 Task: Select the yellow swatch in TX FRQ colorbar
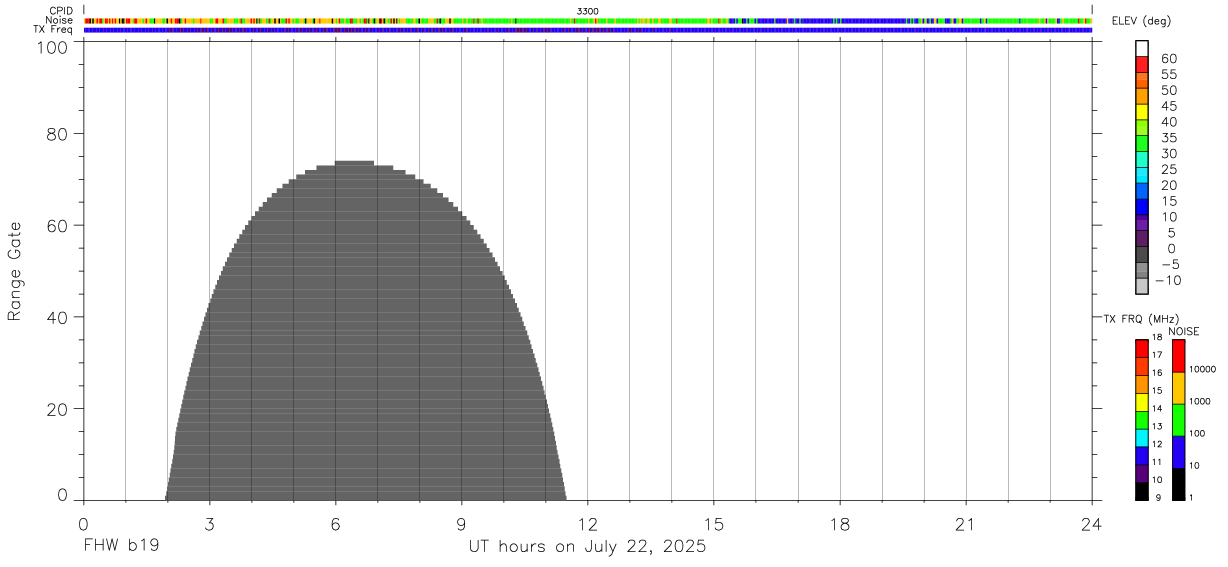tap(1142, 402)
